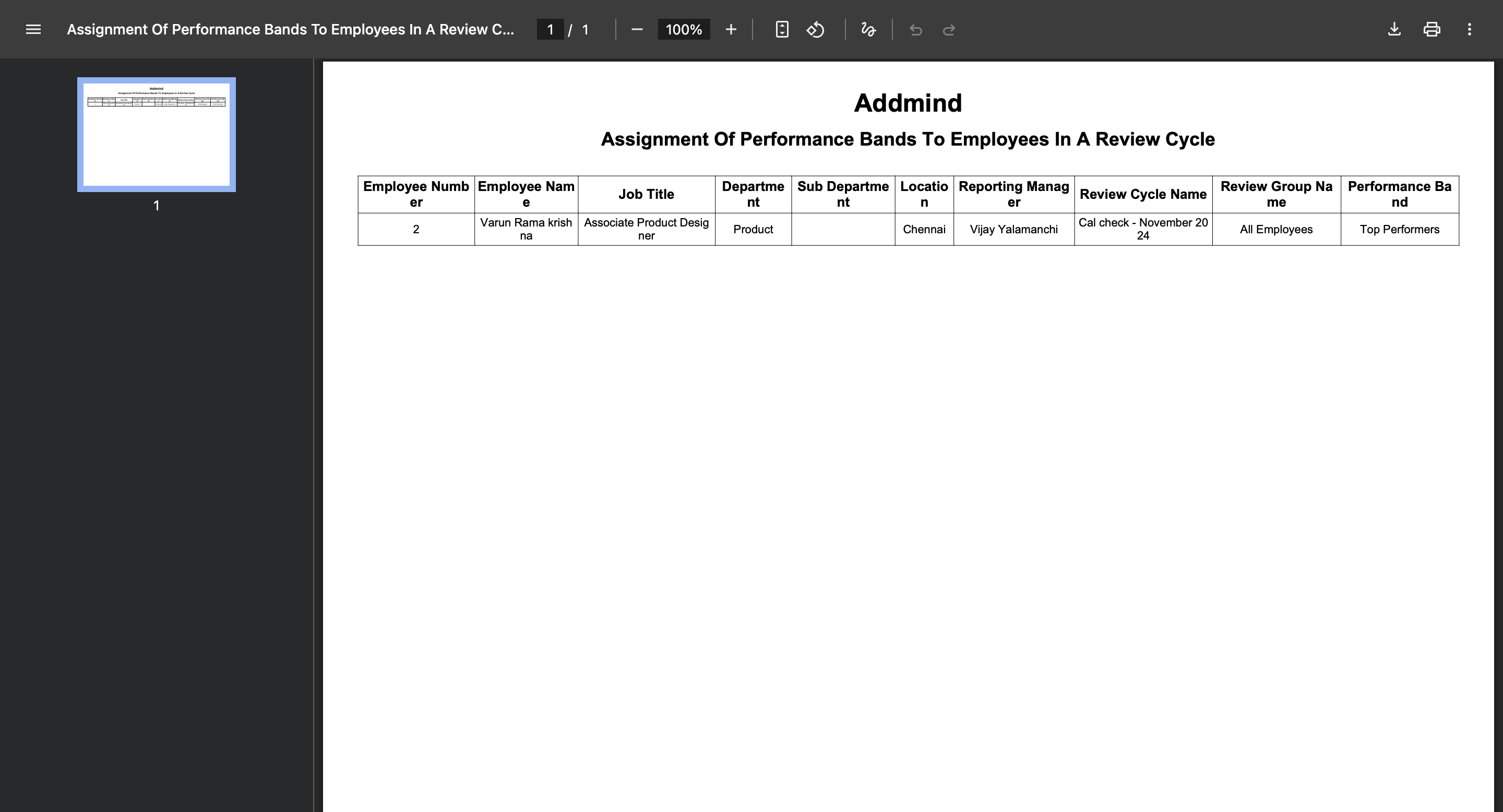Viewport: 1503px width, 812px height.
Task: Download the PDF document
Action: (1394, 29)
